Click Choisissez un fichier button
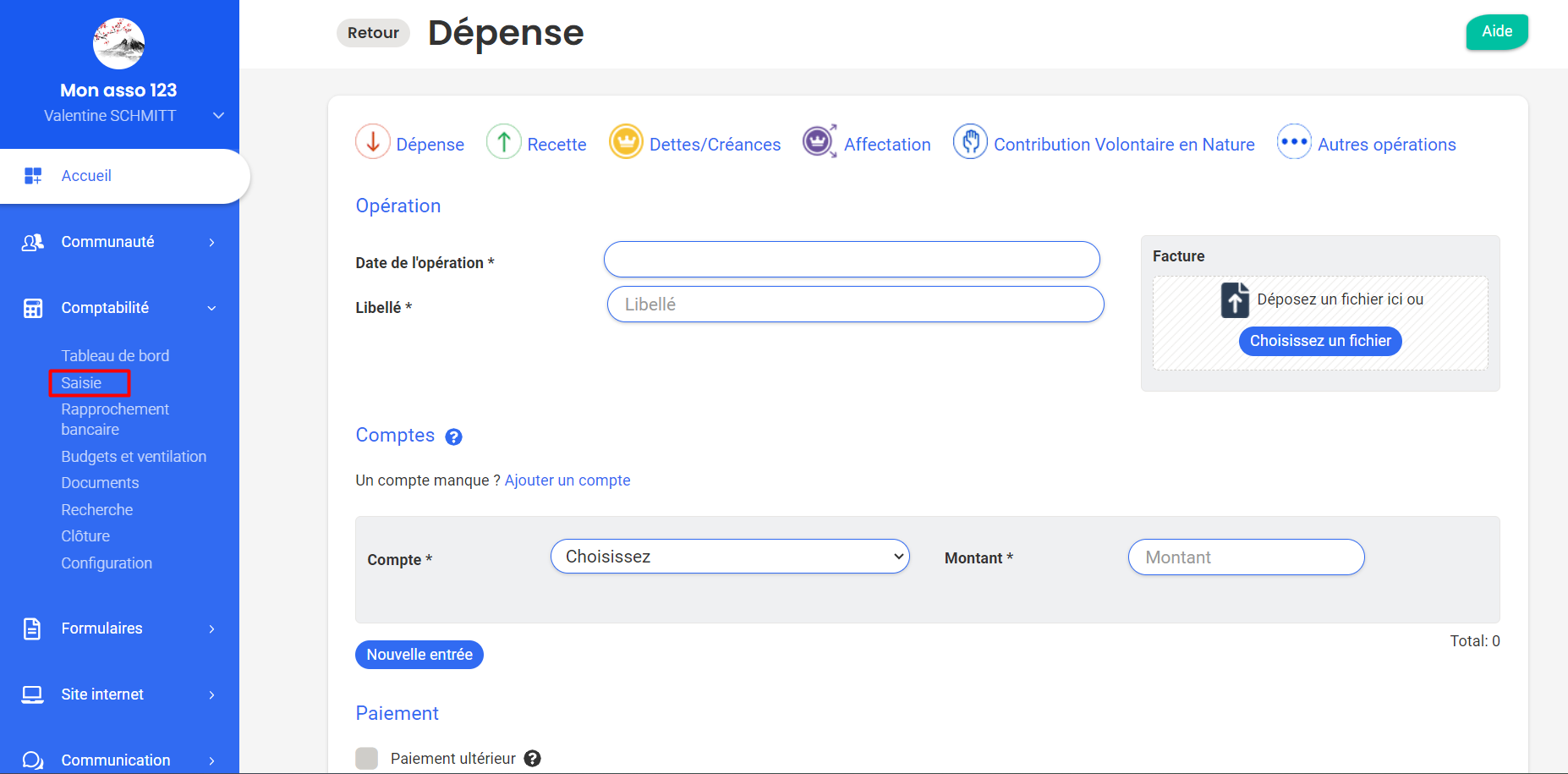1568x774 pixels. [x=1320, y=341]
